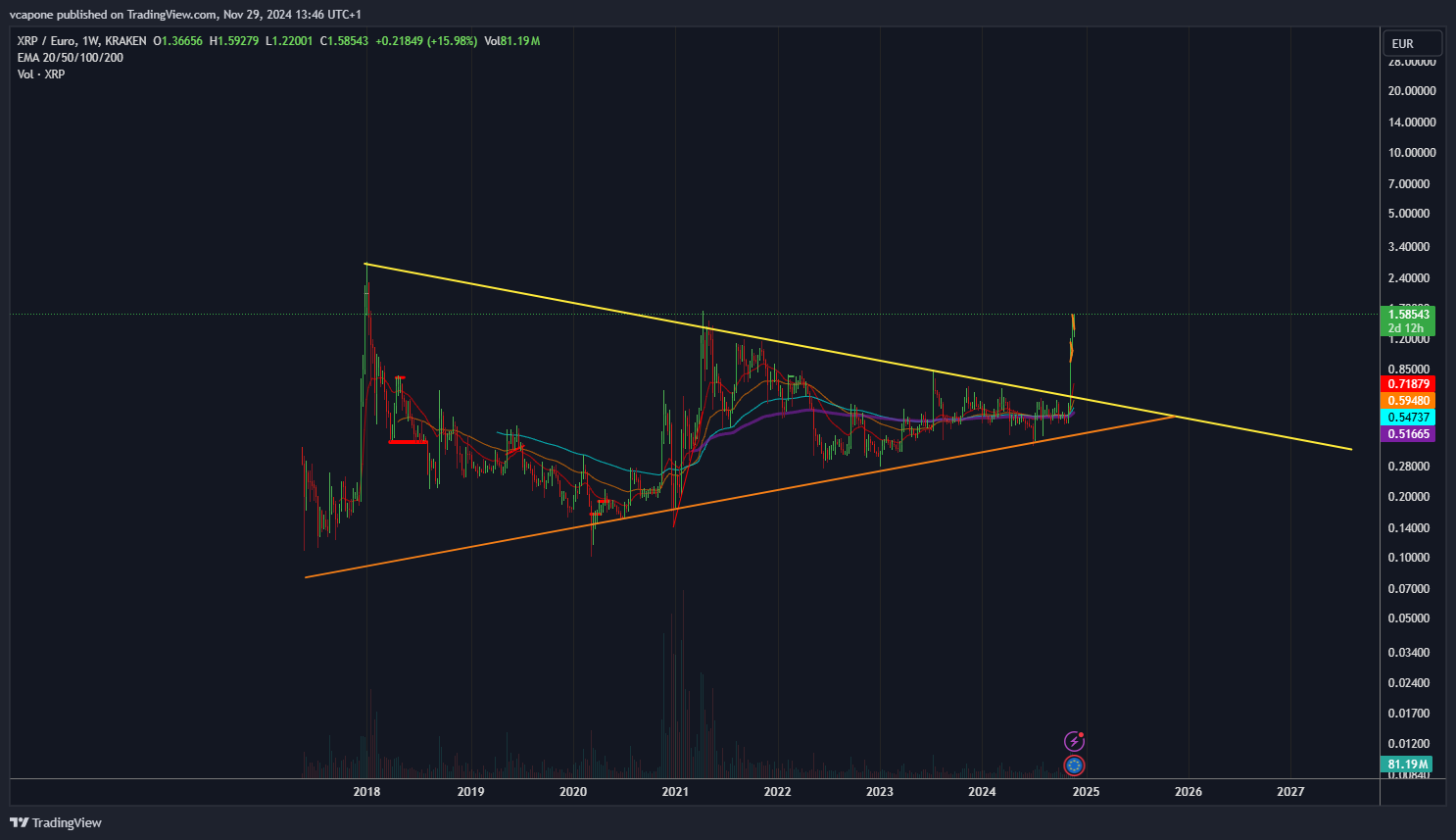Screen dimensions: 1456x840
Task: Click the 2023 label on time axis
Action: pos(880,792)
